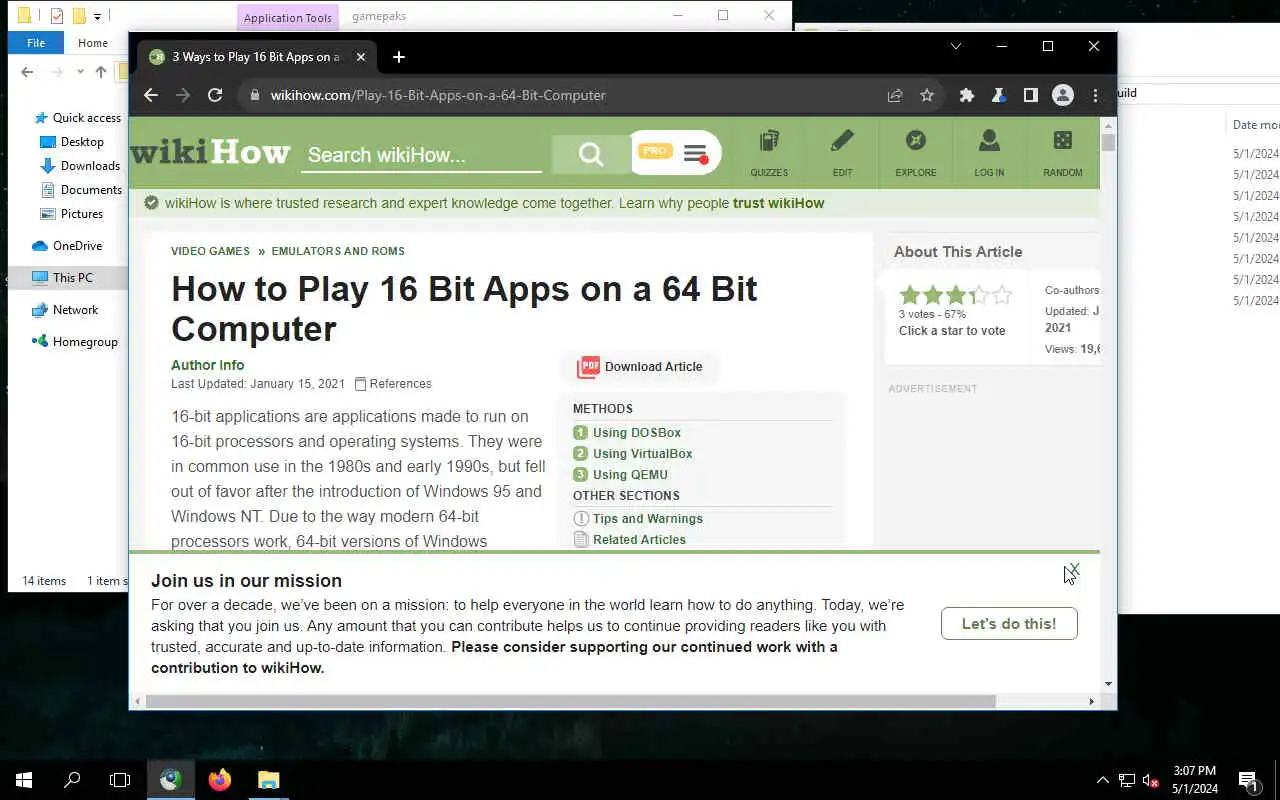
Task: Close the Join us mission banner
Action: (1074, 570)
